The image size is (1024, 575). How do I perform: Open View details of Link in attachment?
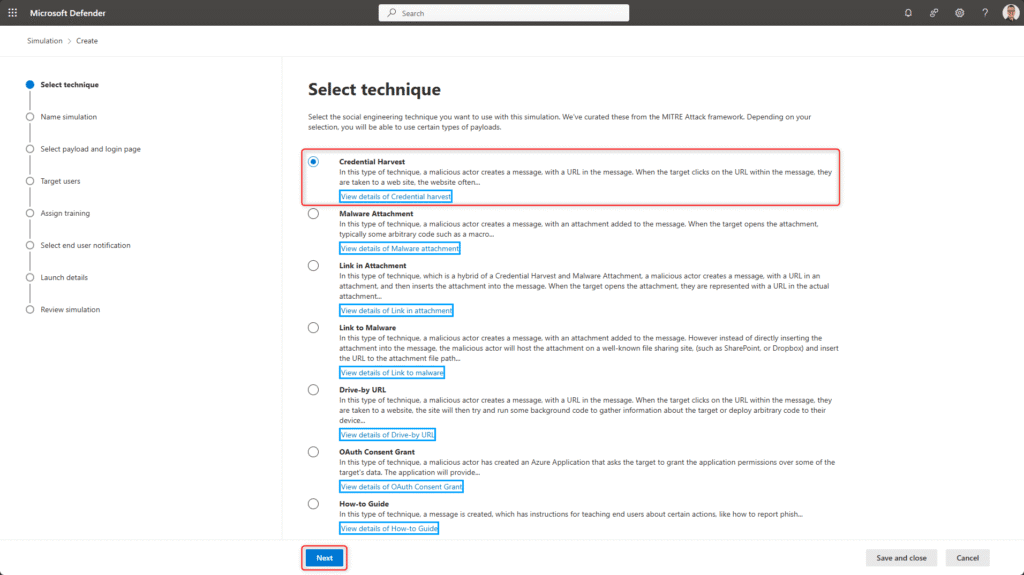point(396,310)
